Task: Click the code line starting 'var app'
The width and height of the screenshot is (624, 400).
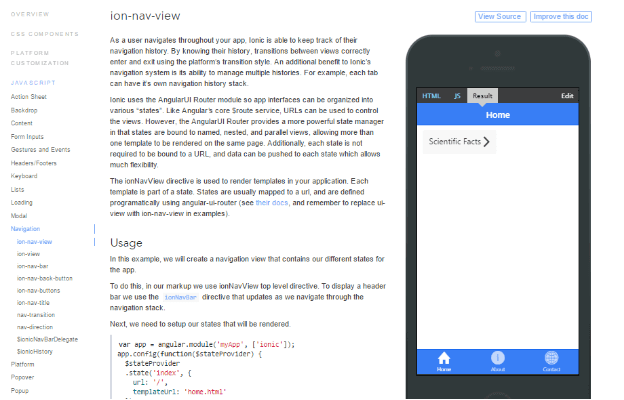Action: coord(207,345)
